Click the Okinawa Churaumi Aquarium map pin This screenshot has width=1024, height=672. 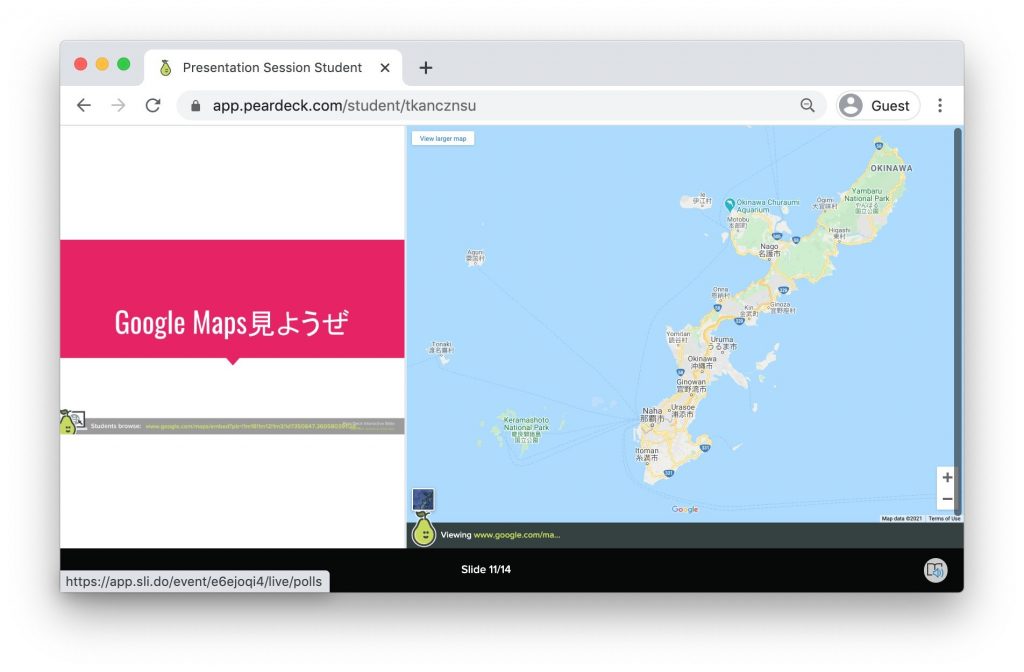pos(730,204)
